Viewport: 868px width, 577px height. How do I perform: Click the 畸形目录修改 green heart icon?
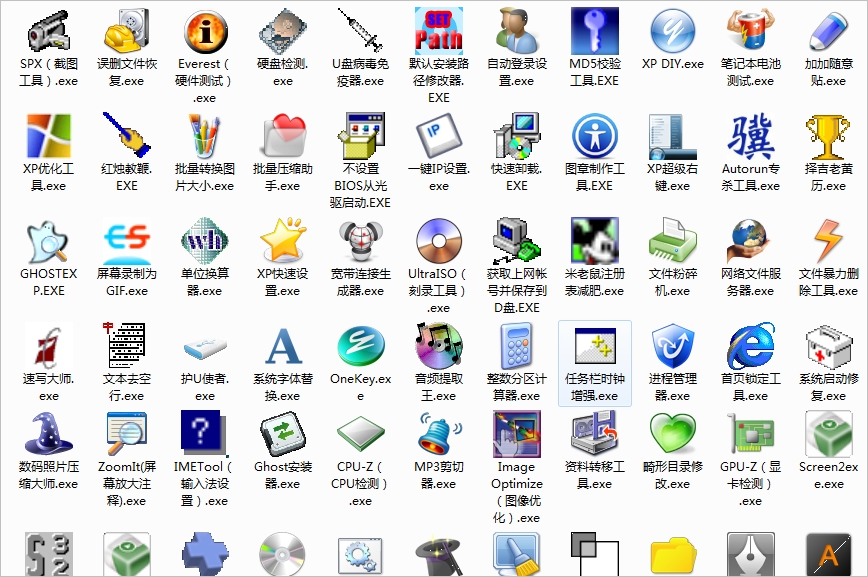[673, 433]
